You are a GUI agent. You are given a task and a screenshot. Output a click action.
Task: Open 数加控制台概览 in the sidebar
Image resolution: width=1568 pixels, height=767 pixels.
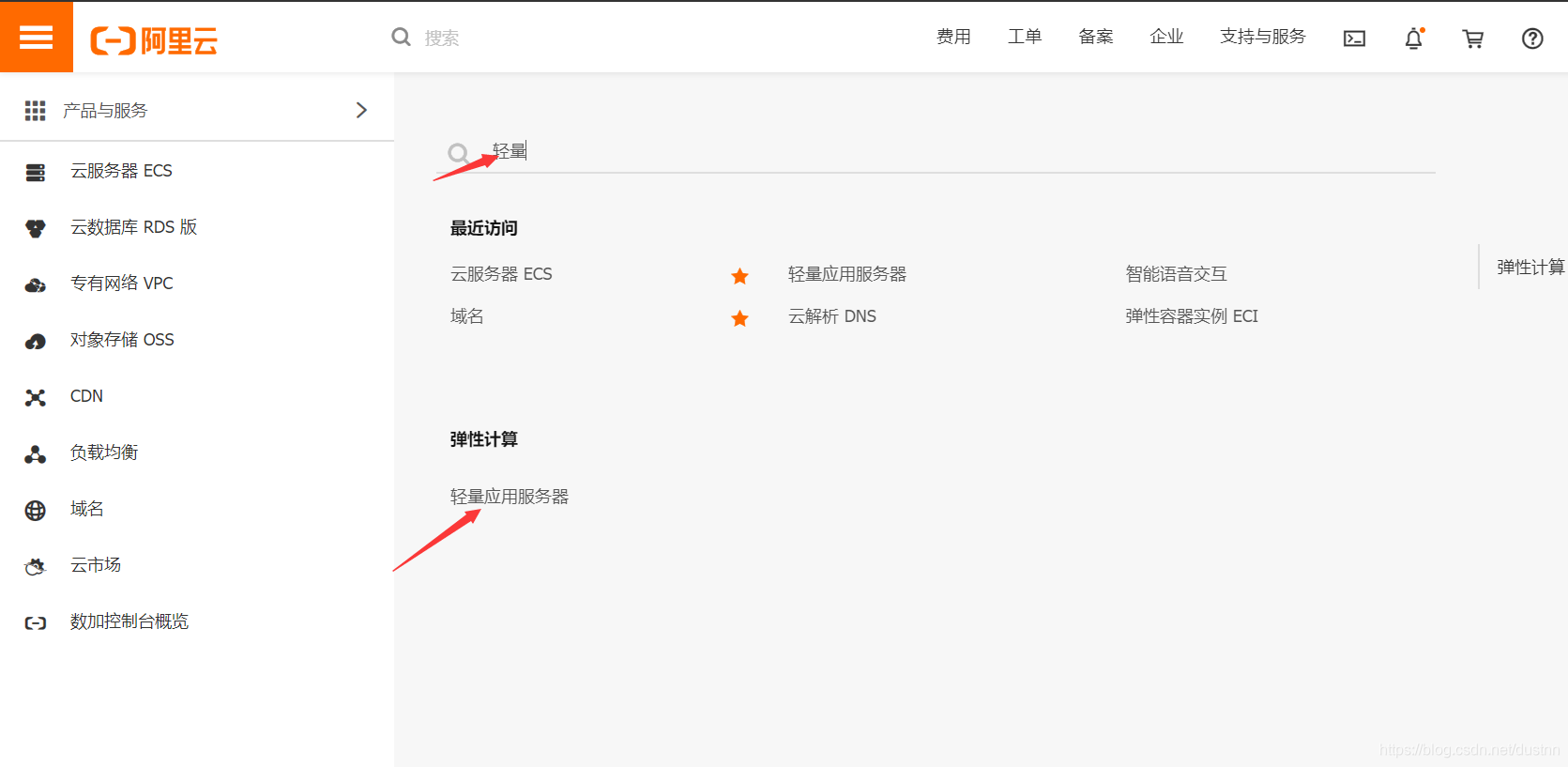129,621
